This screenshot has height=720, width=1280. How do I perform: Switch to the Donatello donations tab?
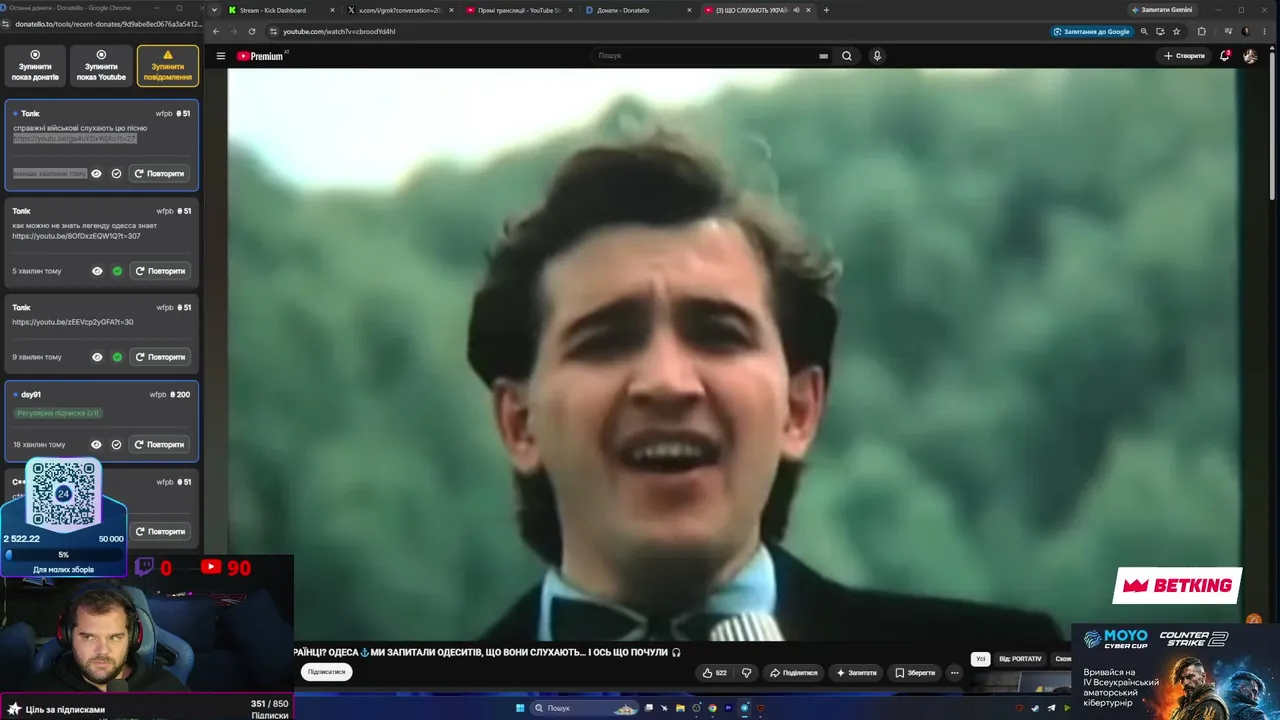coord(638,10)
